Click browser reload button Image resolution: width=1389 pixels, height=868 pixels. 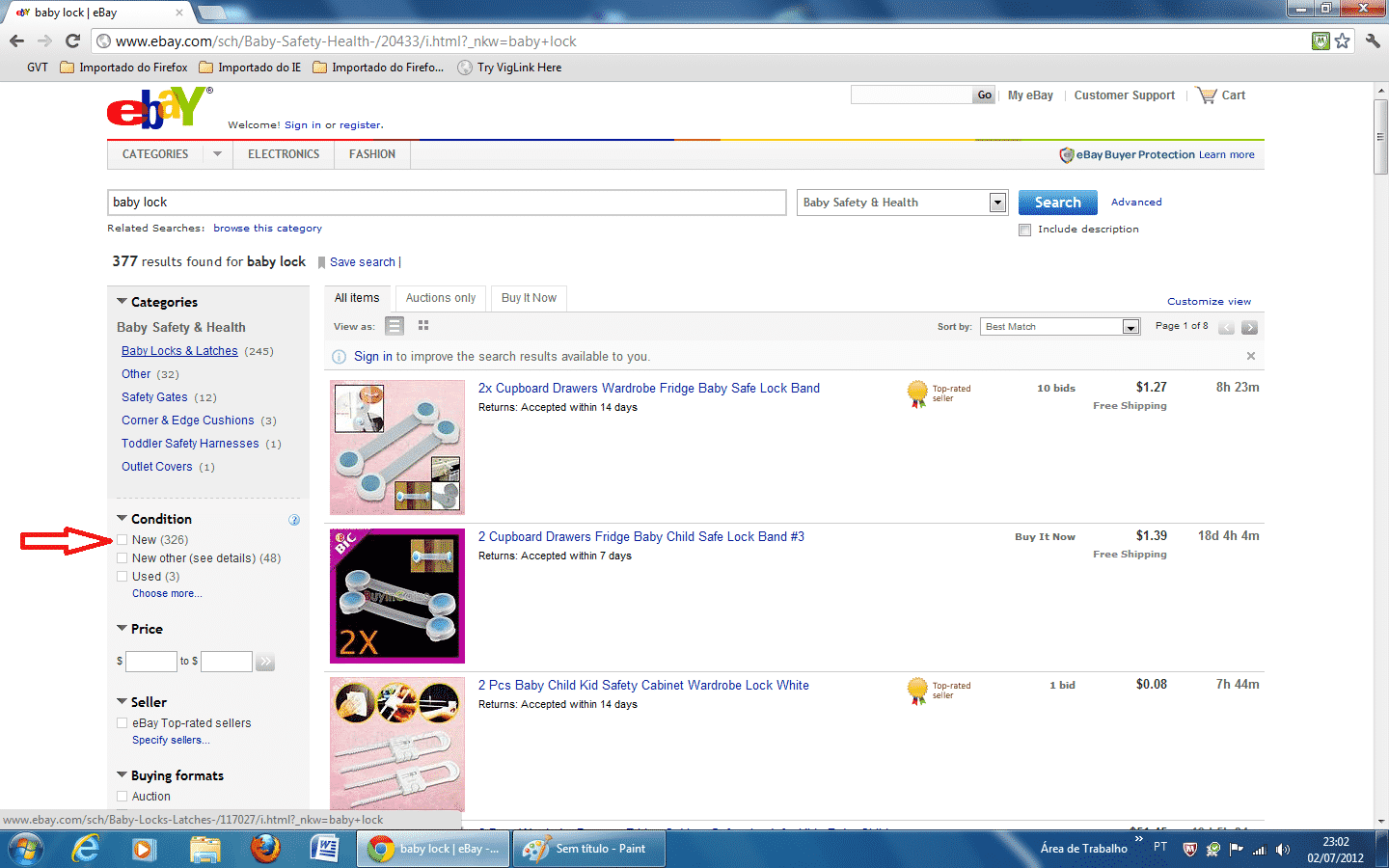[x=72, y=41]
